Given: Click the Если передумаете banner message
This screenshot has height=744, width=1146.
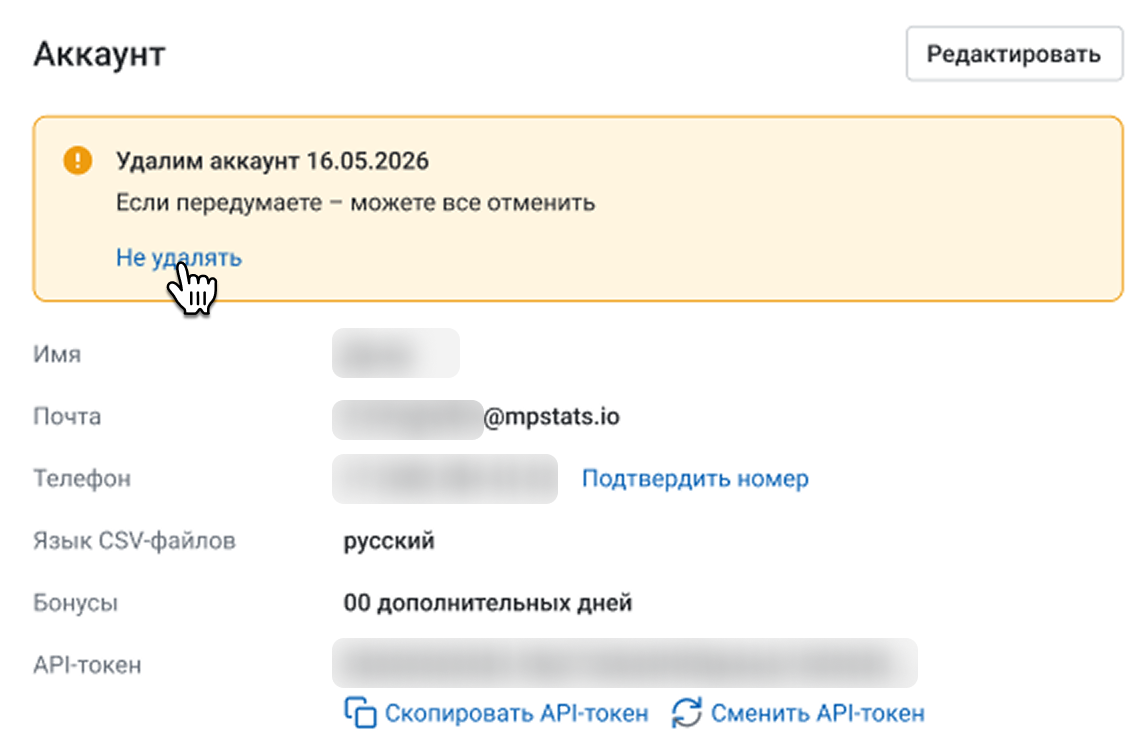Looking at the screenshot, I should [355, 203].
